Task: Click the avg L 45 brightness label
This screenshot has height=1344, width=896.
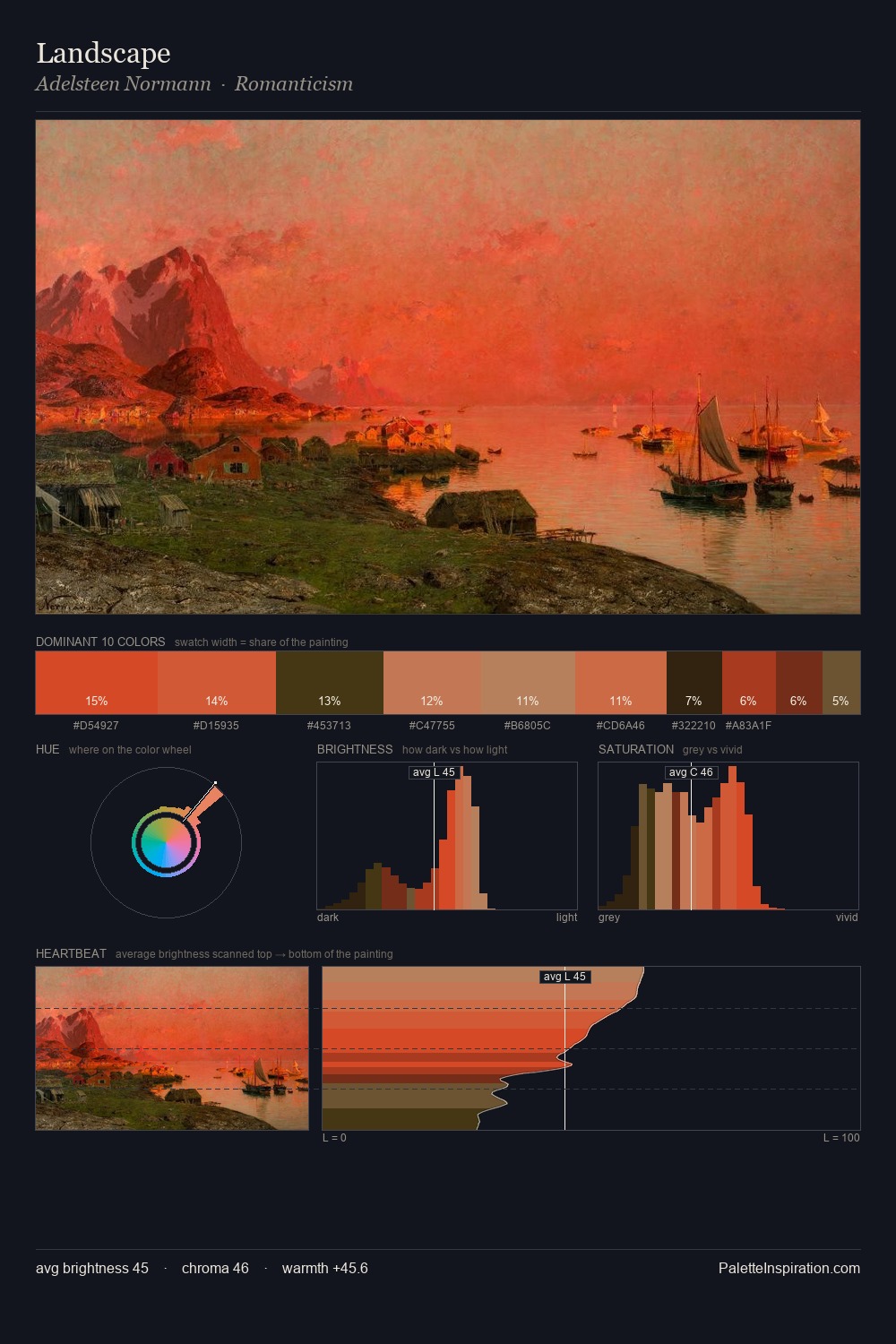Action: point(434,772)
